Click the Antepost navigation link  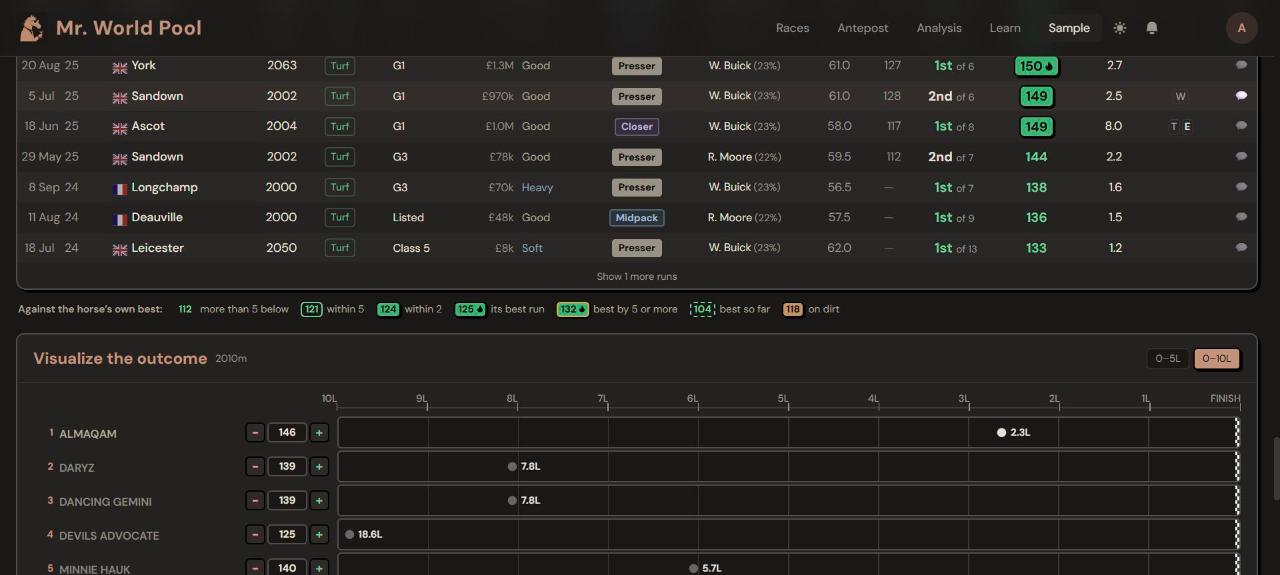tap(863, 28)
